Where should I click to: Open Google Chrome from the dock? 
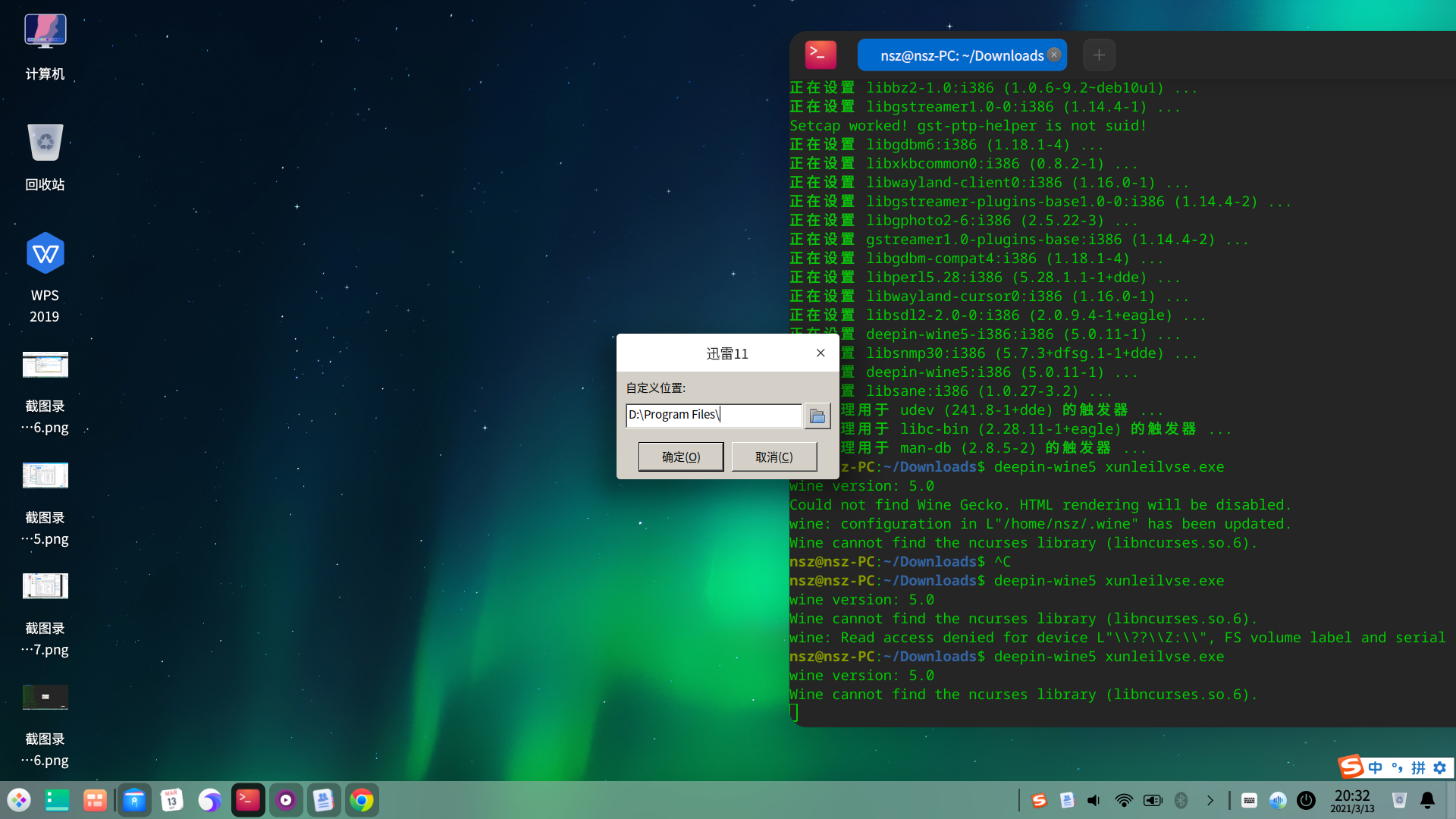(x=362, y=800)
